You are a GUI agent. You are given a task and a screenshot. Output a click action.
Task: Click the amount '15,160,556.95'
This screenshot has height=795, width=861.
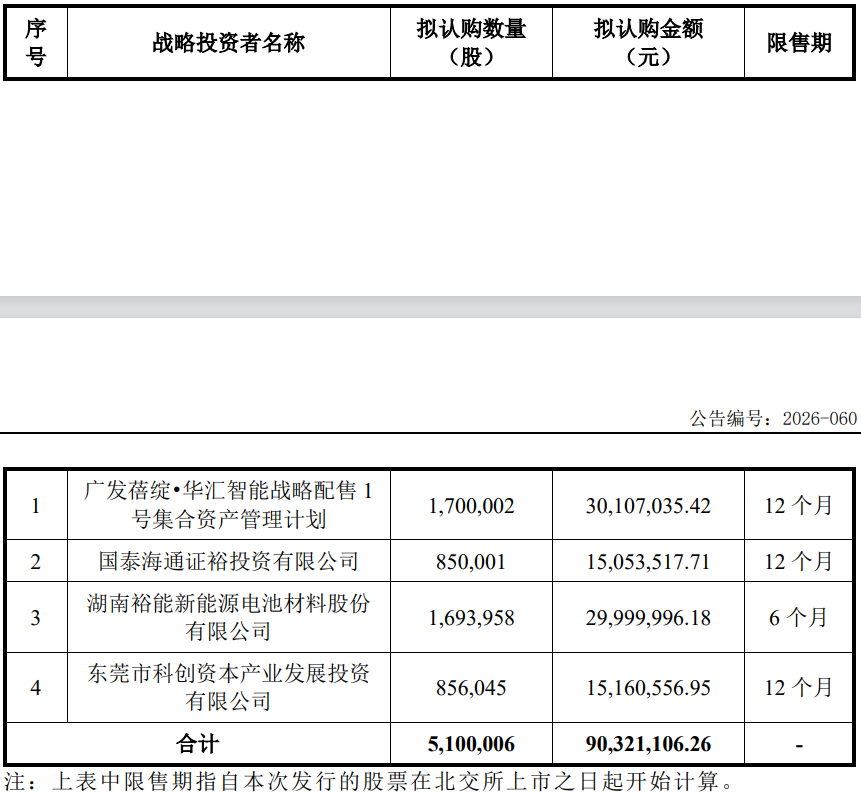(648, 688)
